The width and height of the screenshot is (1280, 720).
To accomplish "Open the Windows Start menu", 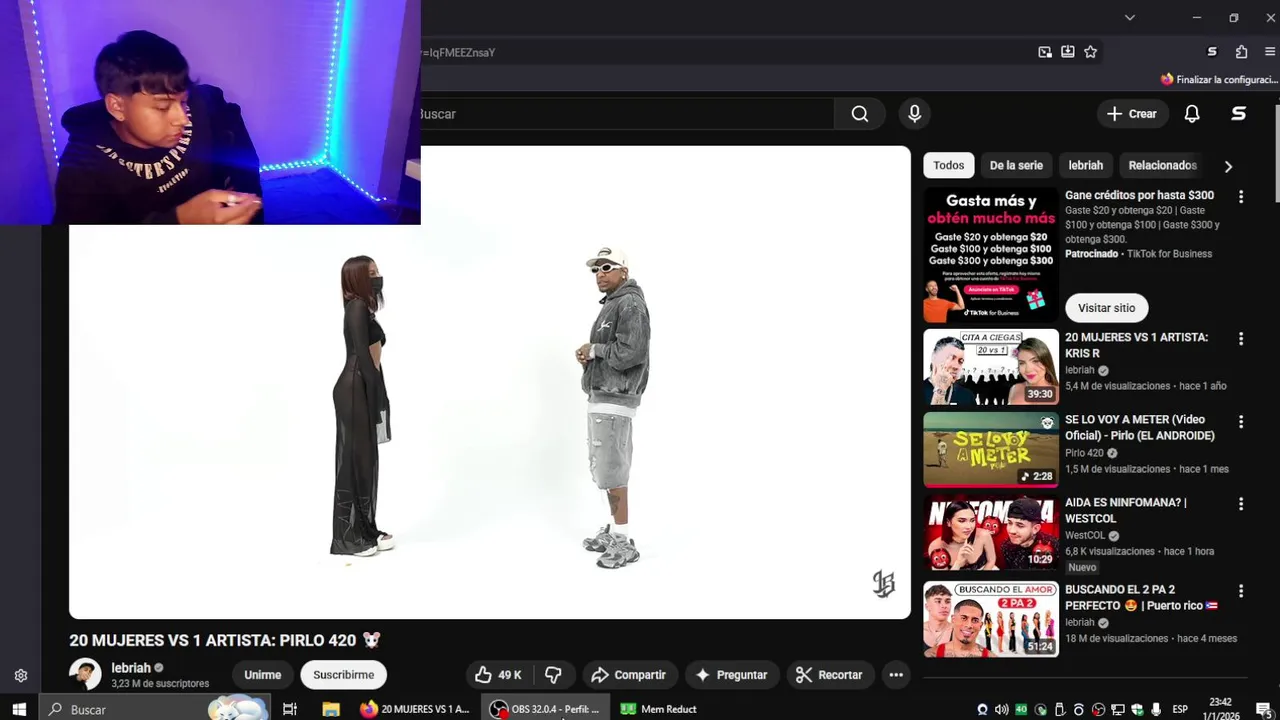I will (19, 709).
